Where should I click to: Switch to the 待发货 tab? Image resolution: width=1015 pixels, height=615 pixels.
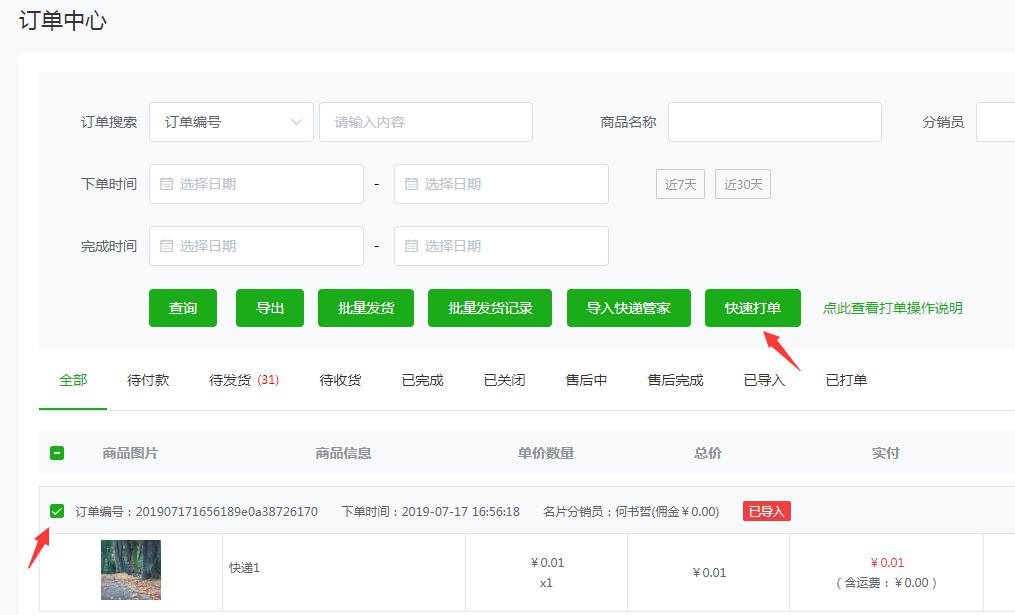(243, 380)
